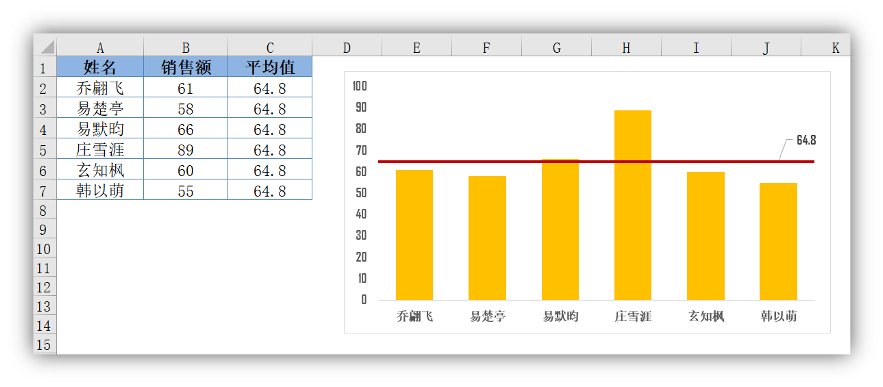Select 韩以萌 bar in the chart
Viewport: 883px width, 387px height.
pos(778,241)
